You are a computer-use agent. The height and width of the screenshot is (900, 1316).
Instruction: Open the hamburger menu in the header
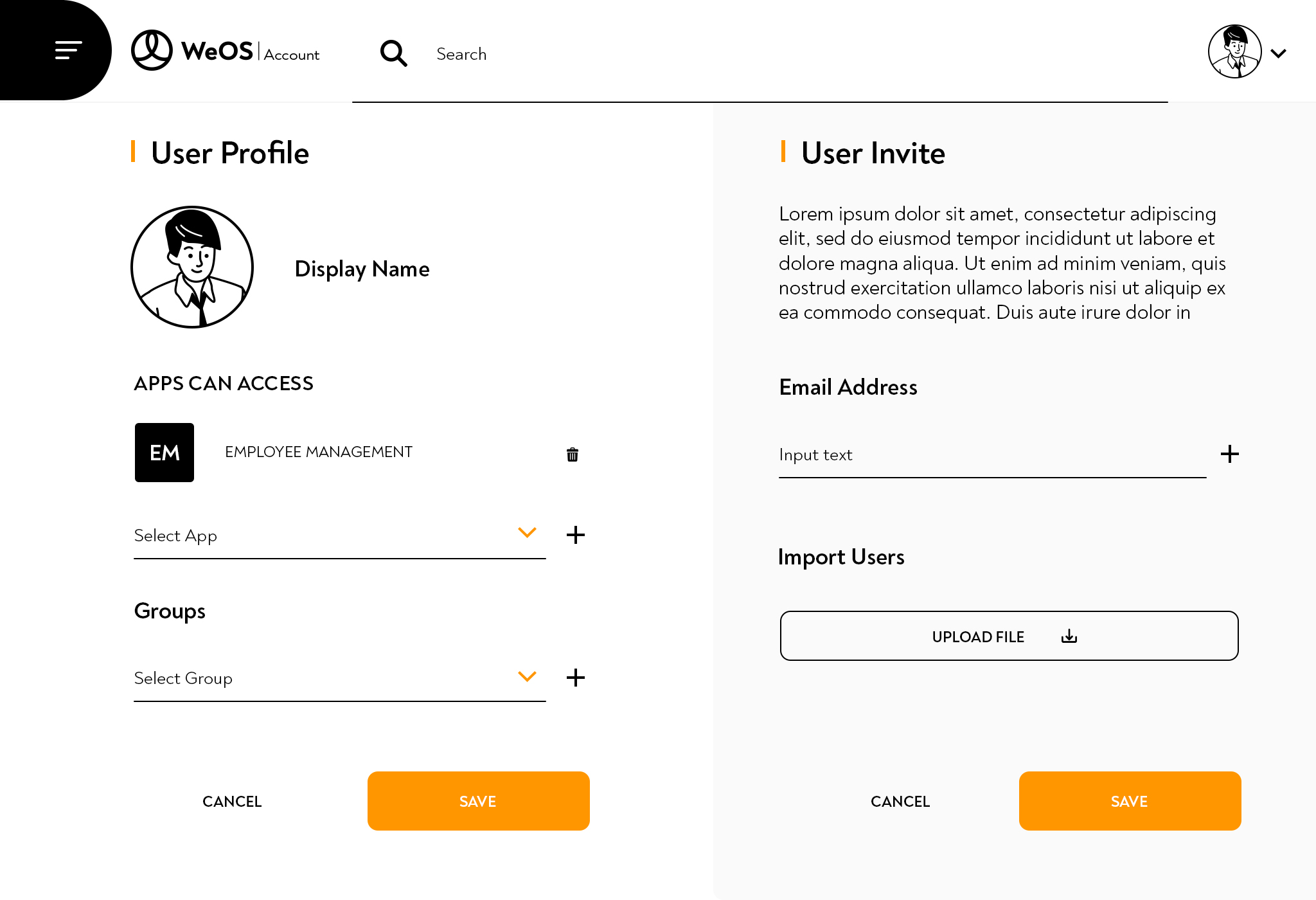click(x=68, y=50)
